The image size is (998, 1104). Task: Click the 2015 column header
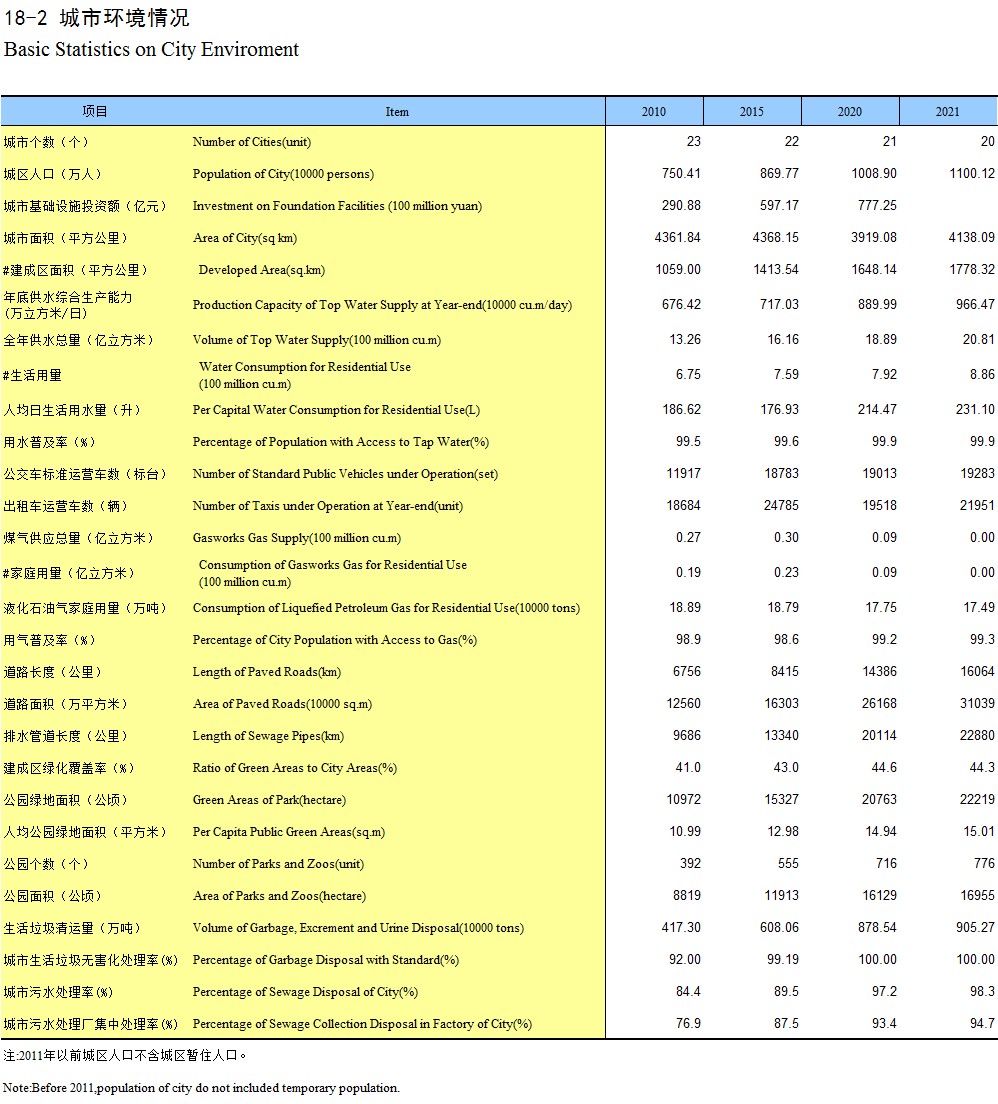coord(752,111)
